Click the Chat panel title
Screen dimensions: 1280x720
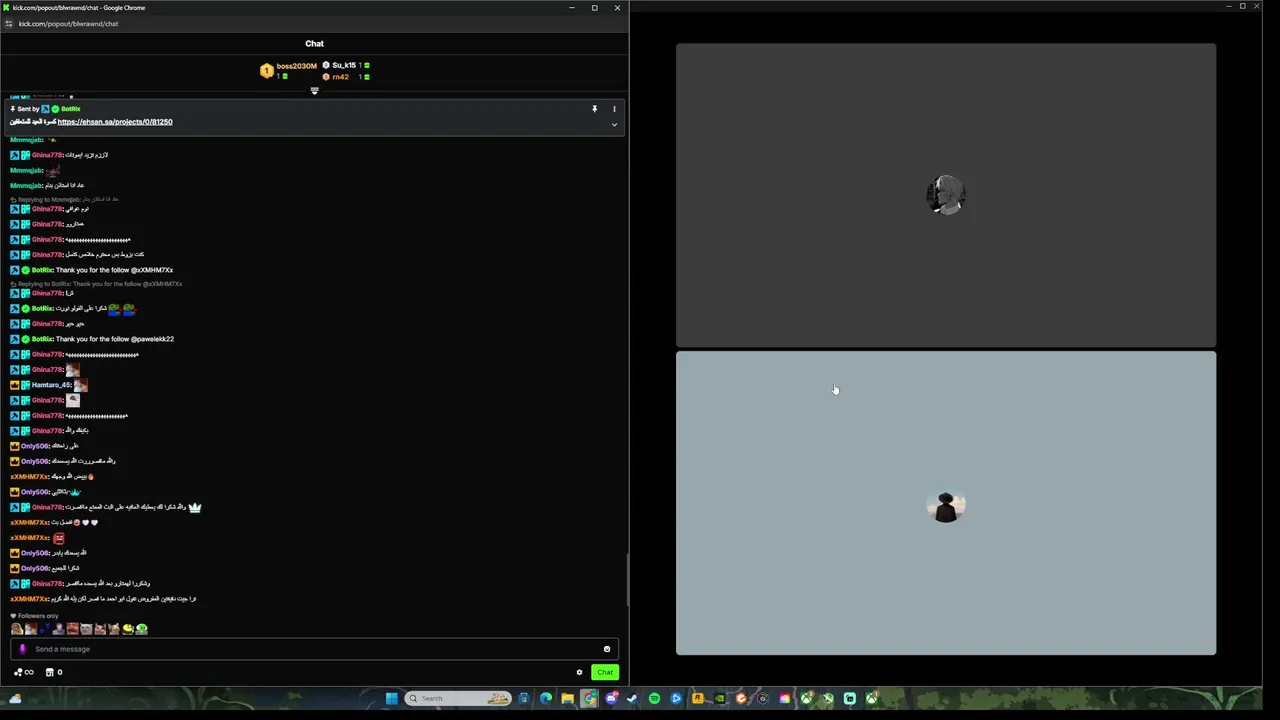click(x=314, y=44)
